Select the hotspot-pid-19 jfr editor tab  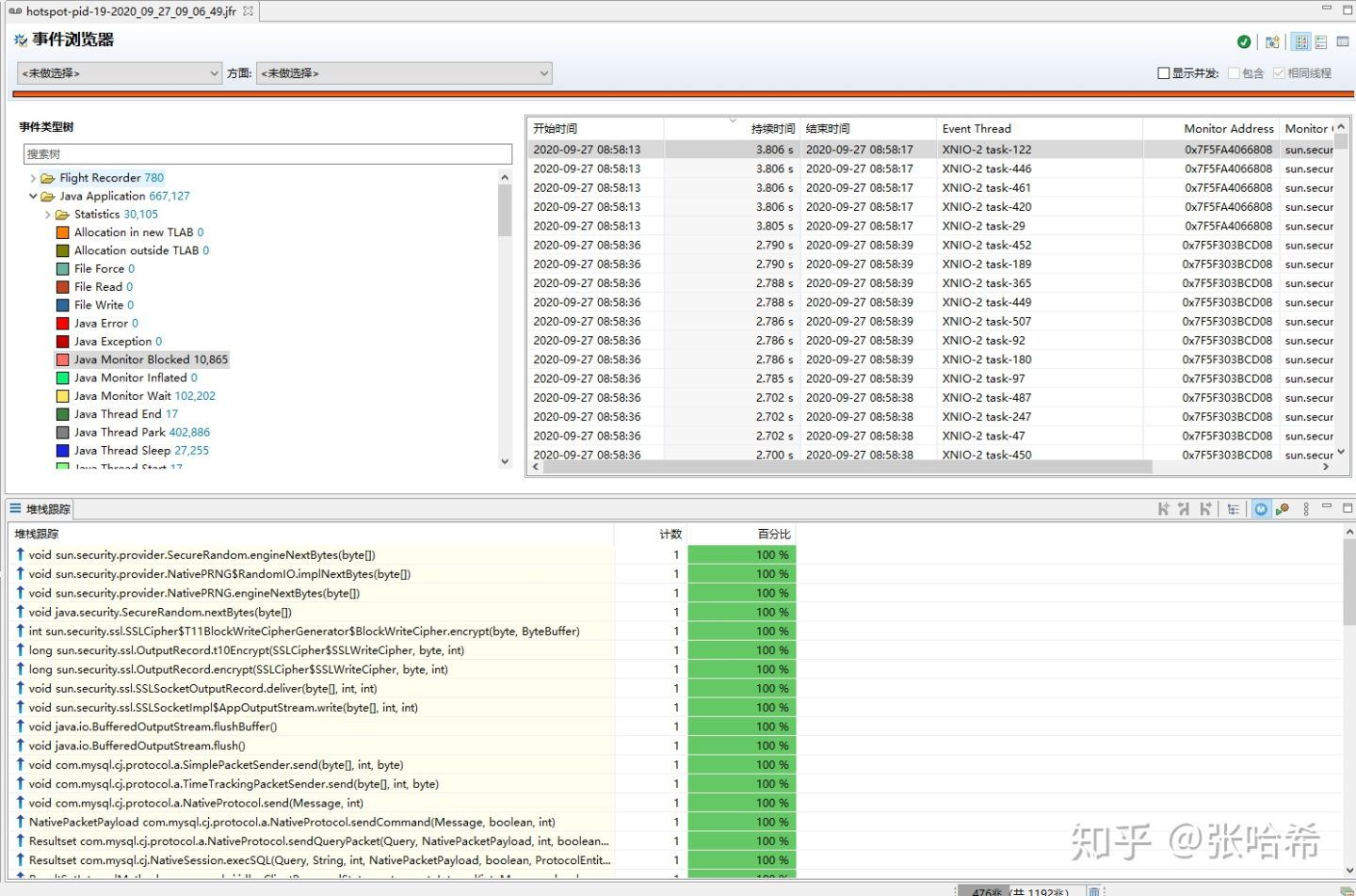[131, 11]
